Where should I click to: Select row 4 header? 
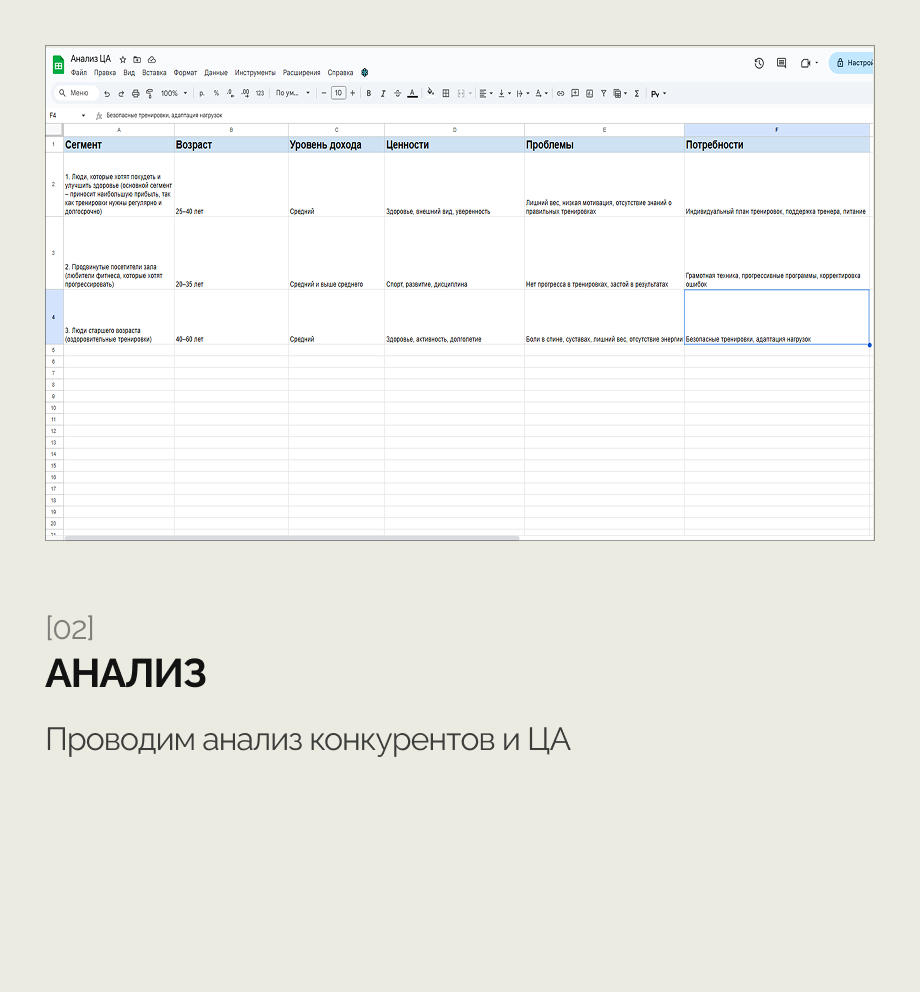point(54,317)
